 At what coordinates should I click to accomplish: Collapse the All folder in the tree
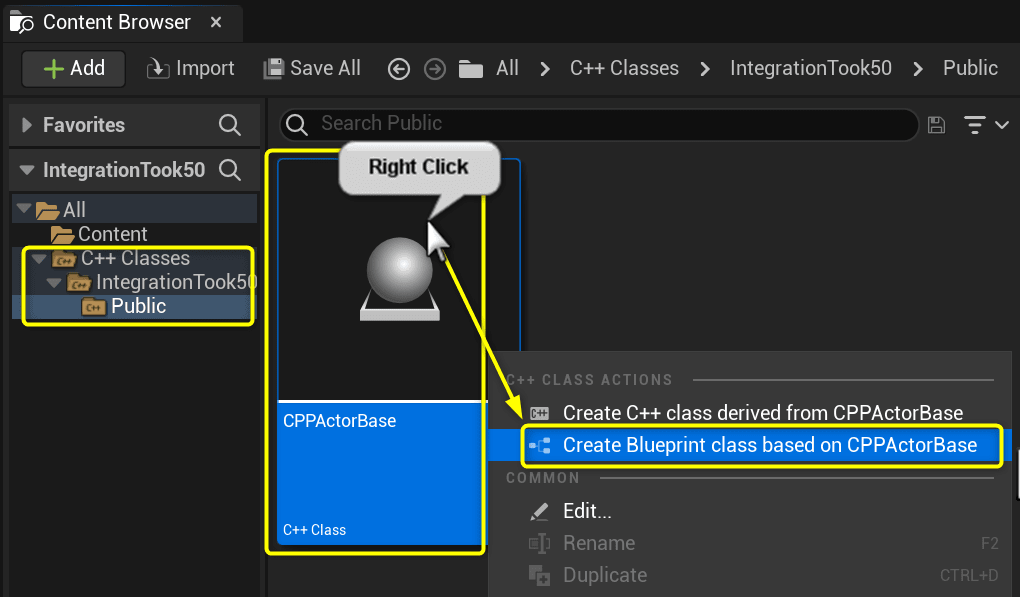tap(25, 209)
